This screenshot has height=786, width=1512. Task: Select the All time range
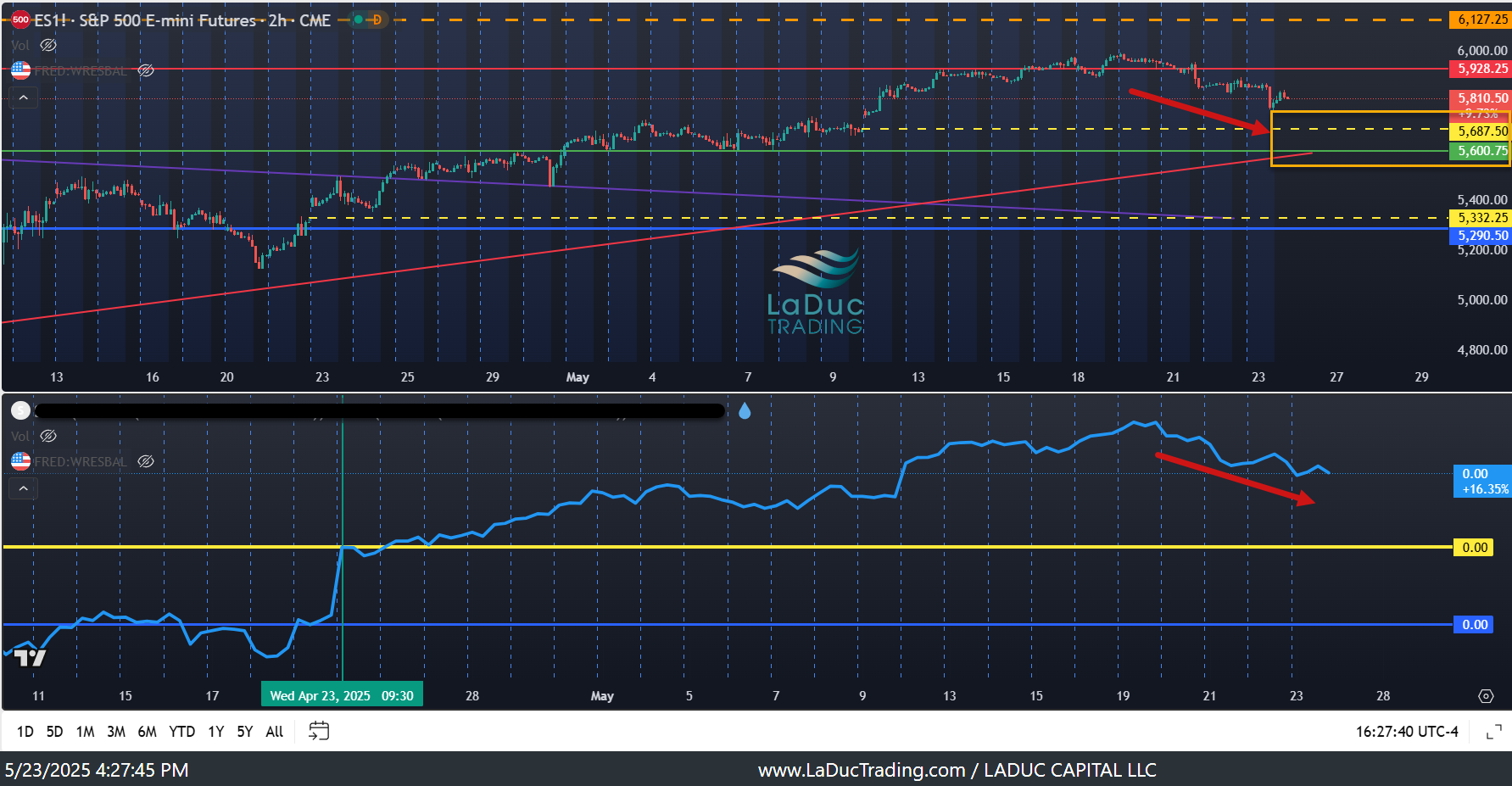tap(275, 731)
